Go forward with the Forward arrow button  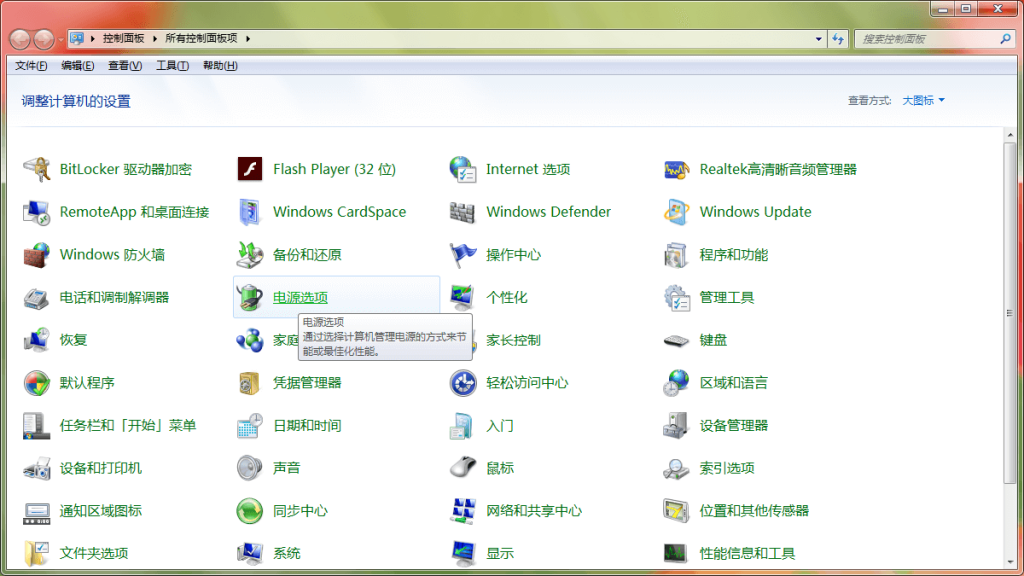pyautogui.click(x=44, y=39)
